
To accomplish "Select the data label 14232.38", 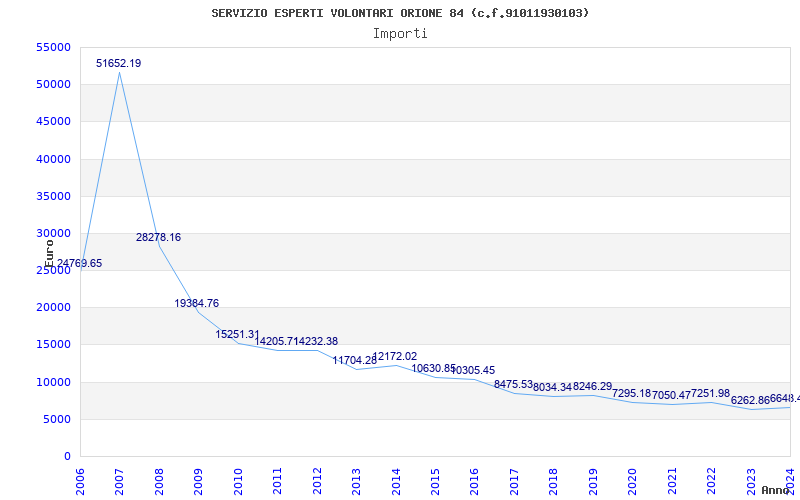I will coord(316,341).
